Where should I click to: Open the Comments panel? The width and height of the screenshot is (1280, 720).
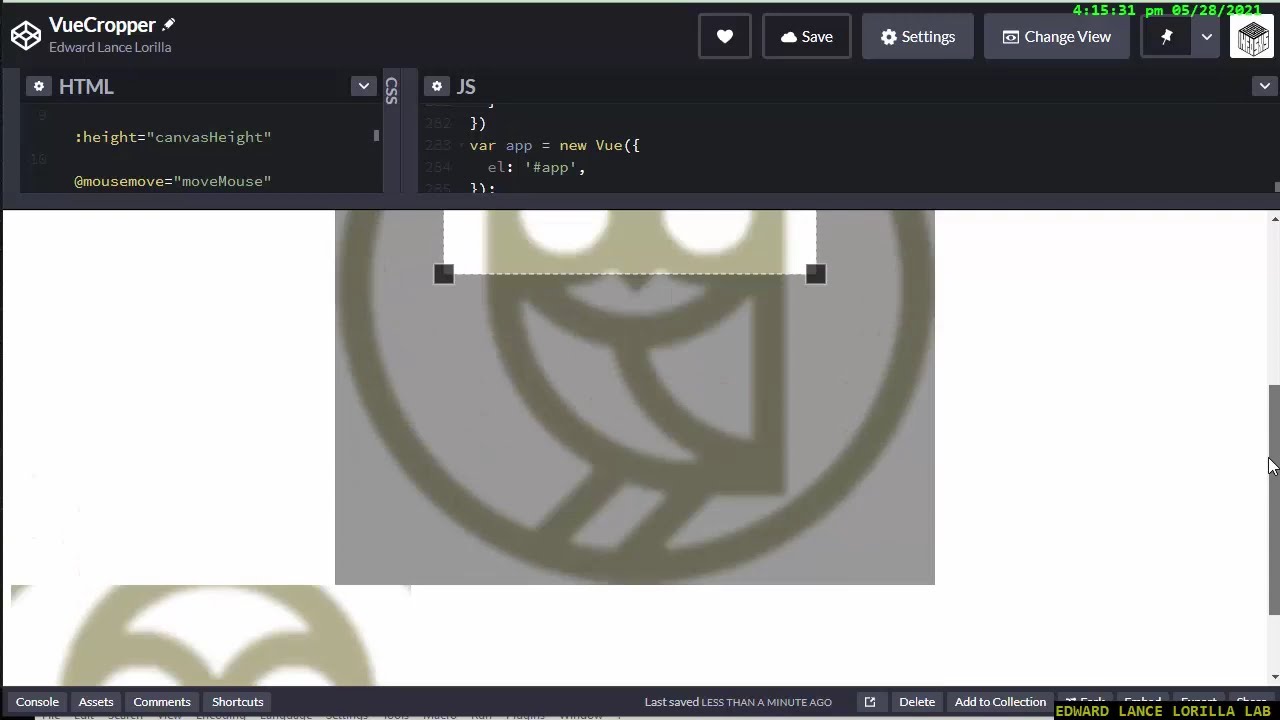(162, 702)
